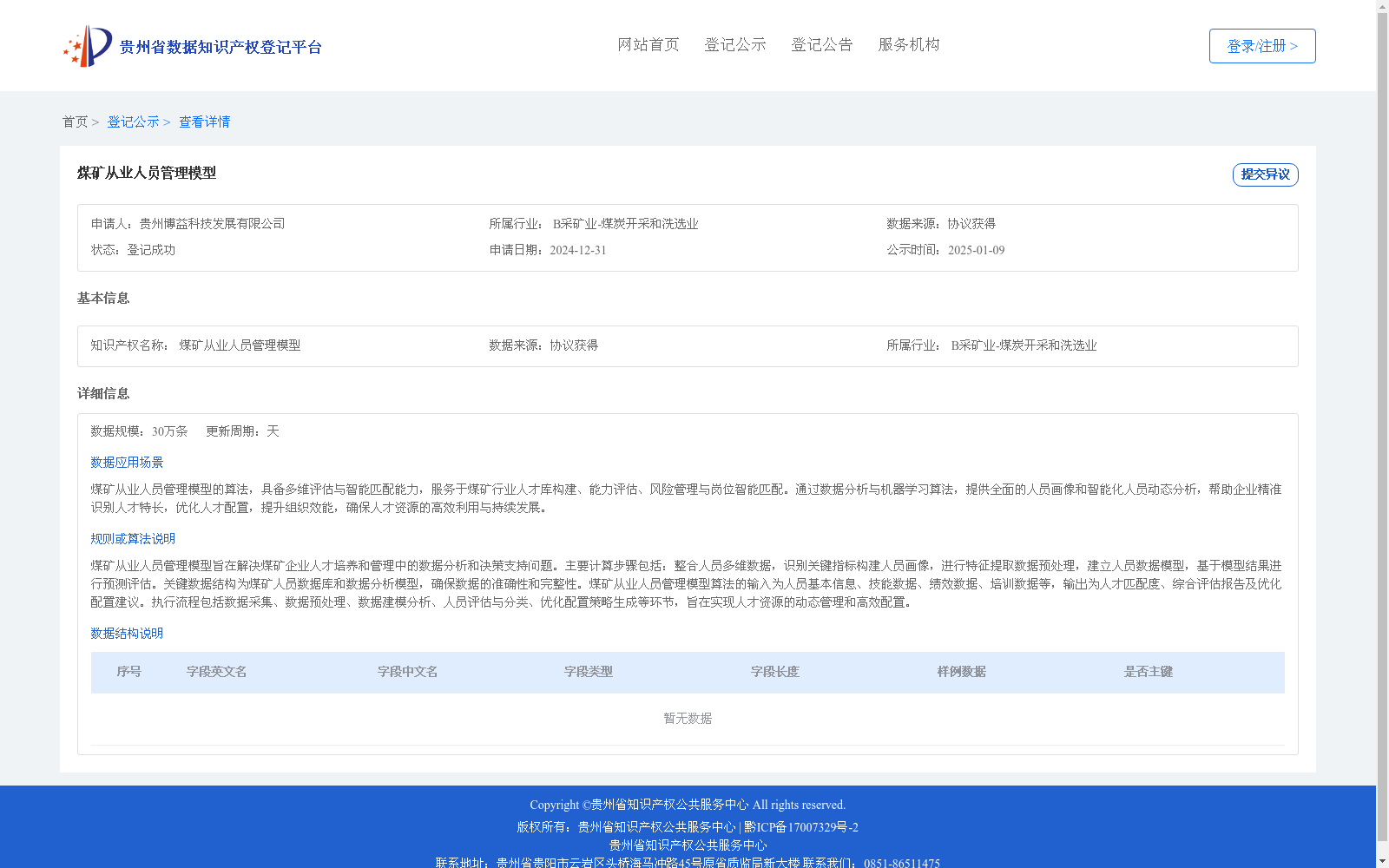Click the vertical scrollbar thumb
1389x868 pixels.
pyautogui.click(x=1382, y=427)
